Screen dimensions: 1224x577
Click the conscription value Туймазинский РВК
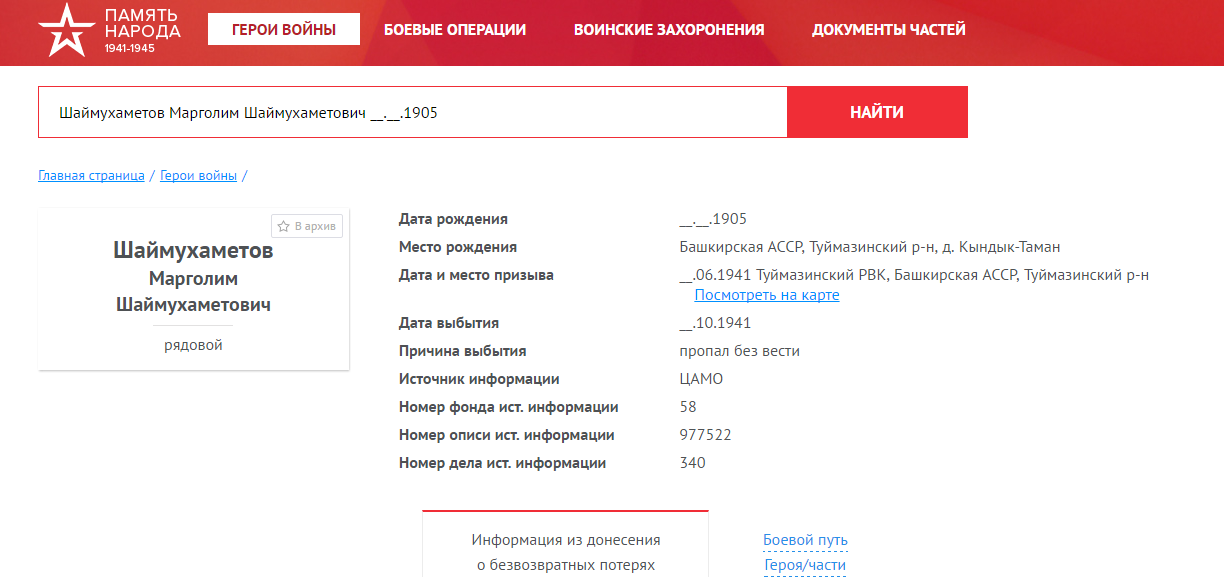click(823, 275)
